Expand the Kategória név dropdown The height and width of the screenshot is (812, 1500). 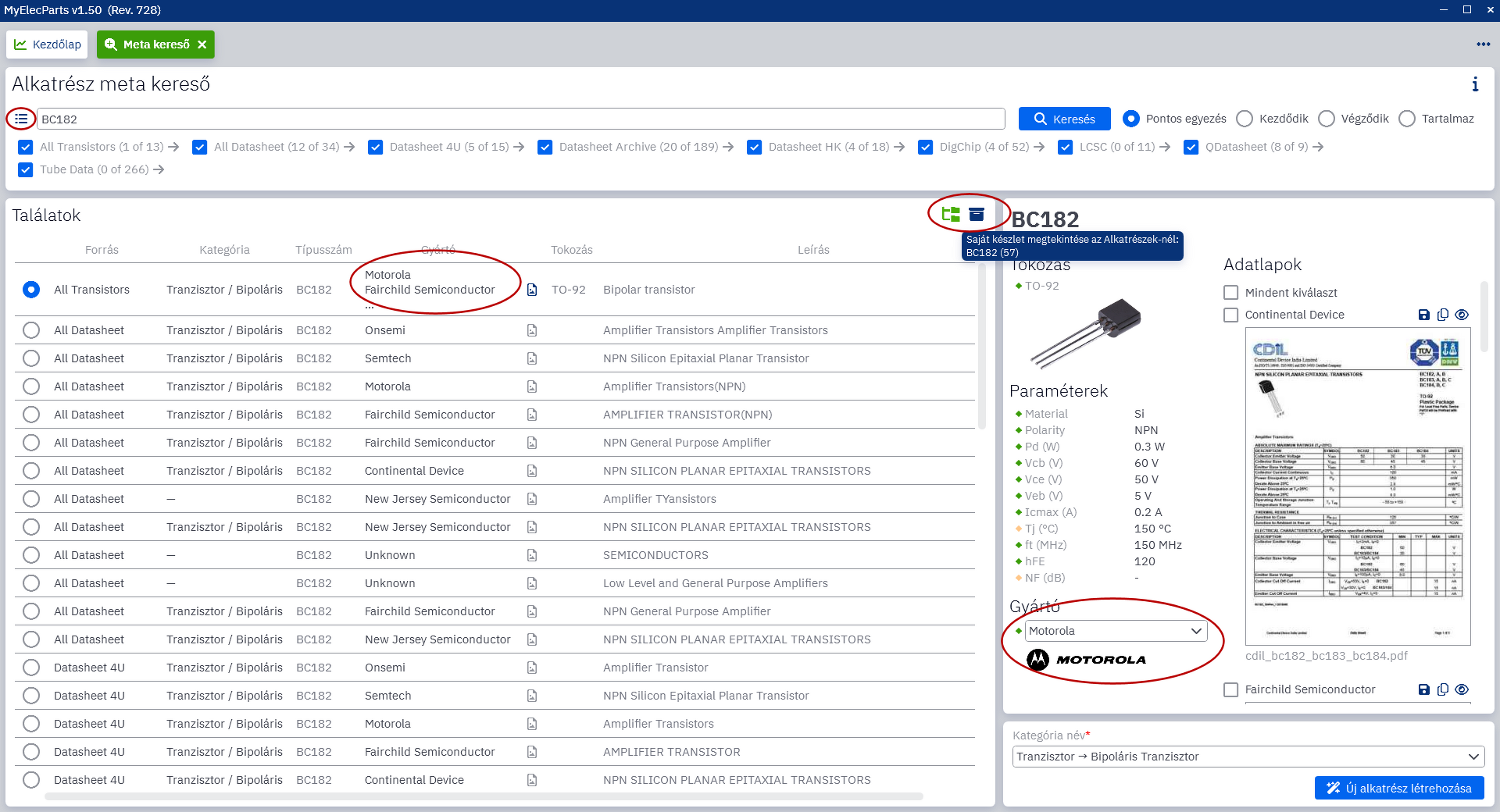pyautogui.click(x=1248, y=757)
